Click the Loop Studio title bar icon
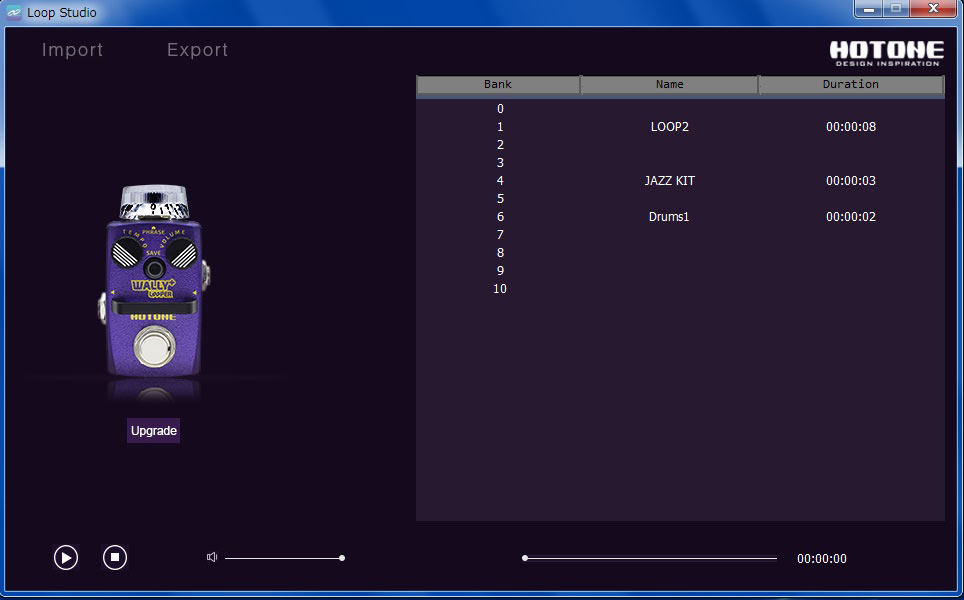The height and width of the screenshot is (600, 964). click(13, 12)
